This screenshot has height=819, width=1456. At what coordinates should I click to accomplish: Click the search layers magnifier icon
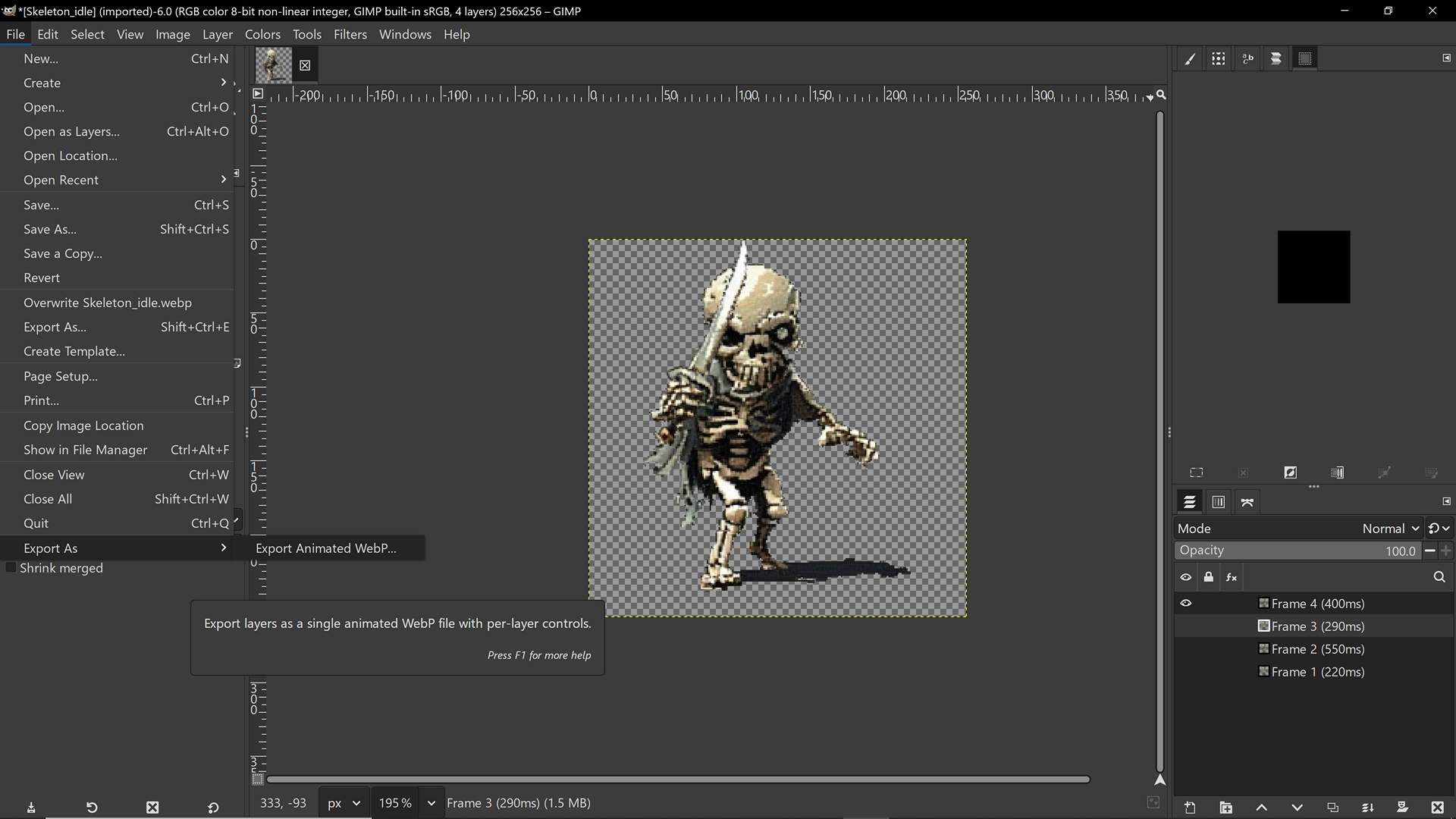pos(1439,577)
